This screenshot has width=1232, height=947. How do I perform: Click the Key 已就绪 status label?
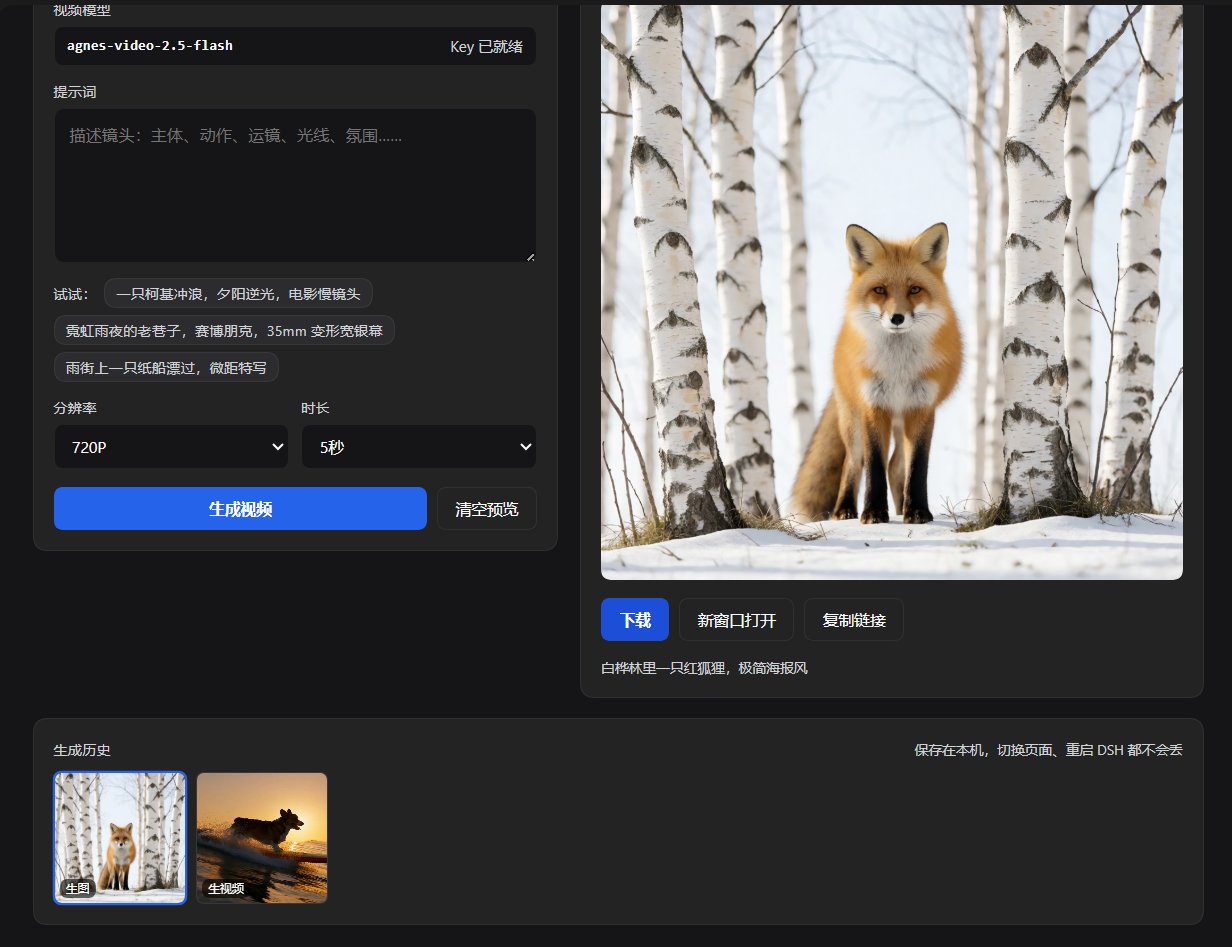(486, 46)
